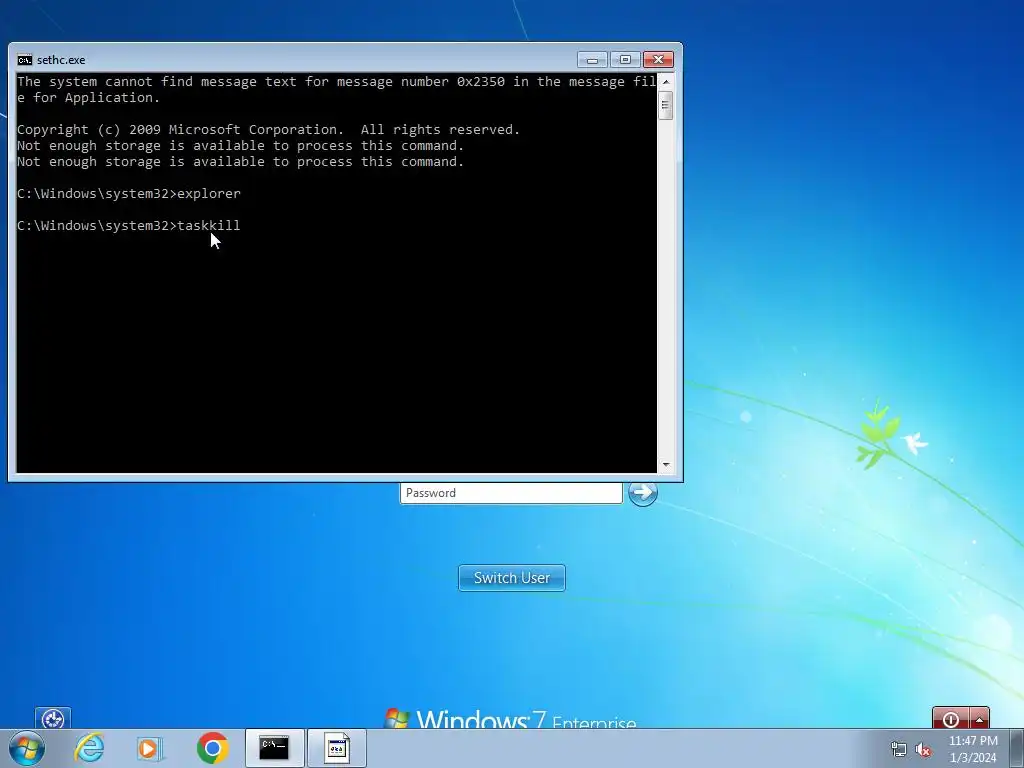Open the clock showing 11:47 PM
The height and width of the screenshot is (768, 1024).
[x=973, y=749]
